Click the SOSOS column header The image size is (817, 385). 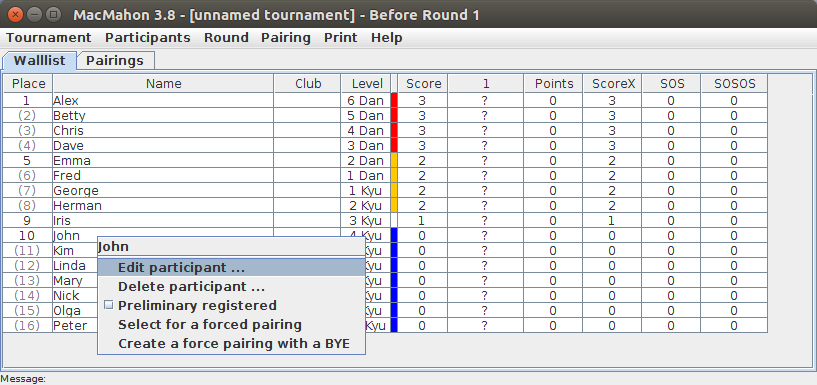point(734,83)
